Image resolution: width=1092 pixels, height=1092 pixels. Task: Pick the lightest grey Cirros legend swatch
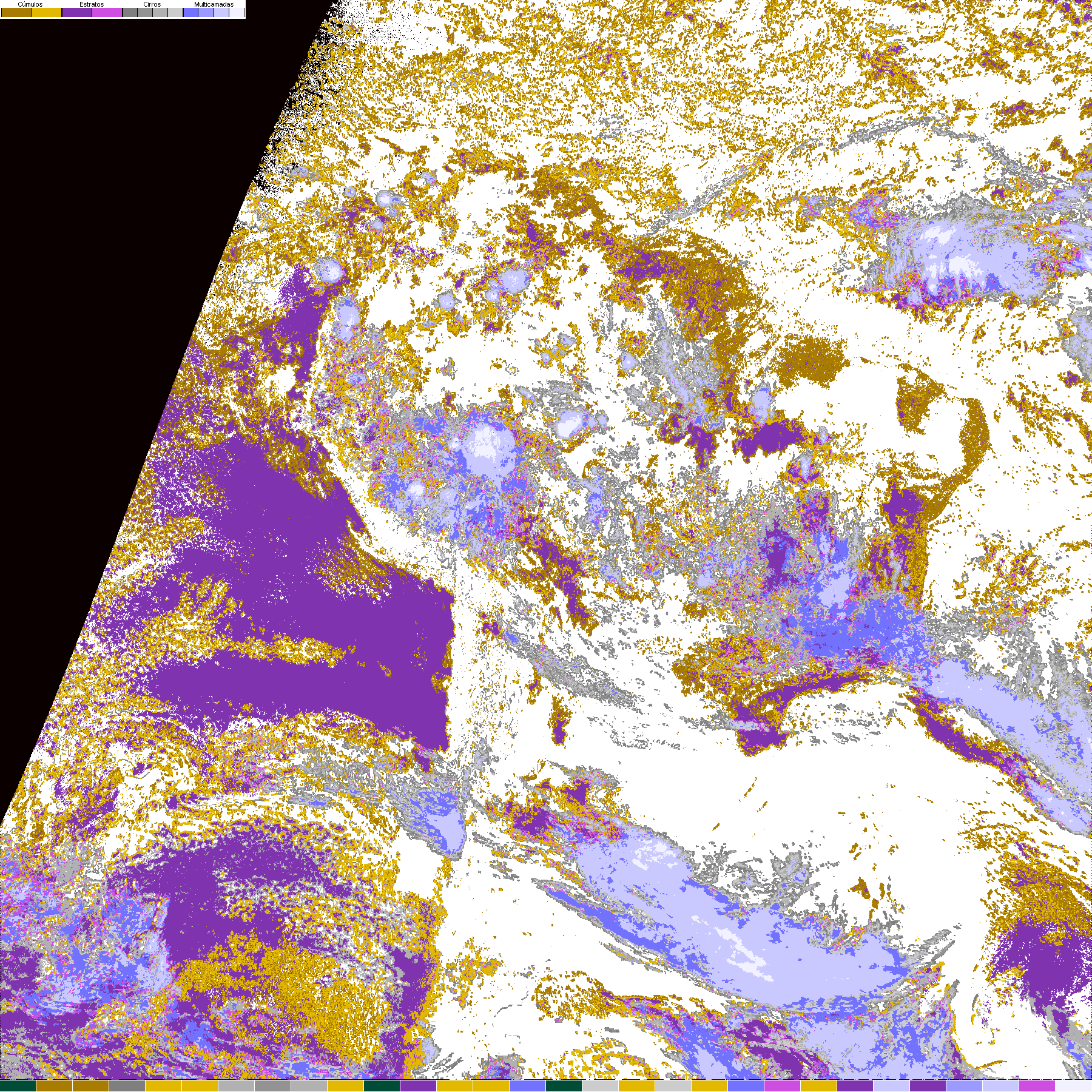[x=175, y=12]
